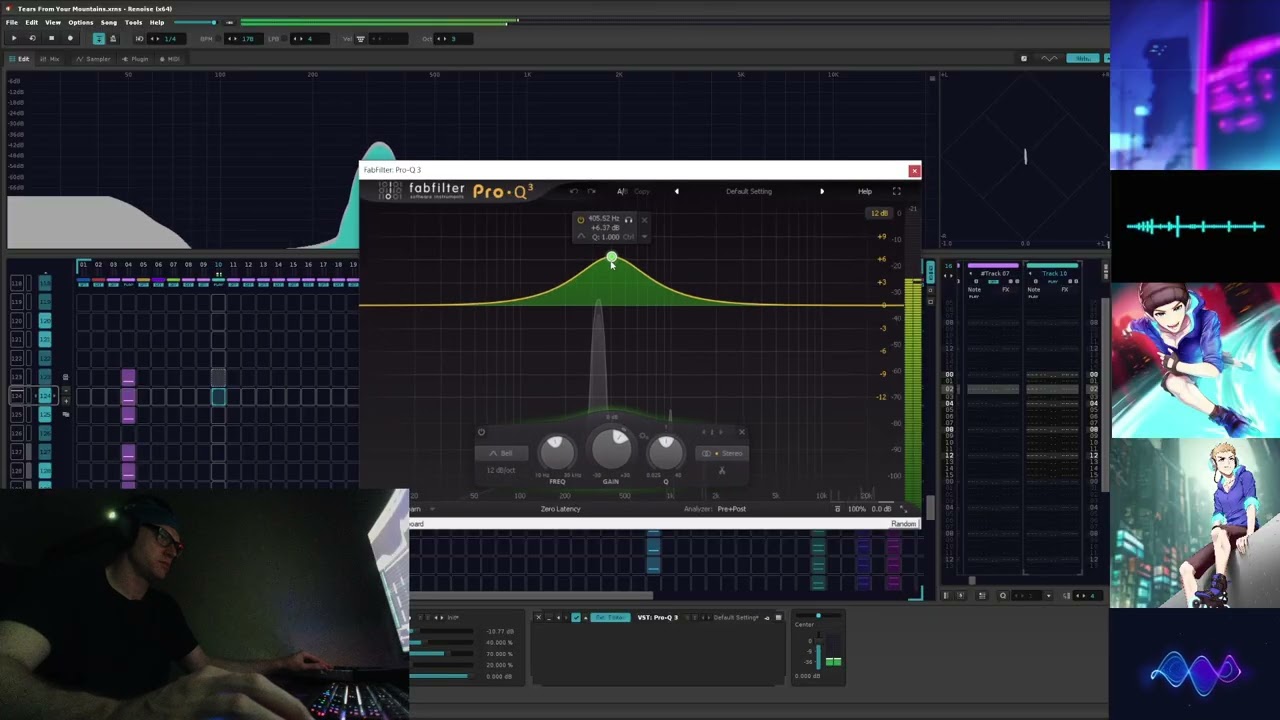Switch to the Plugin tab
The image size is (1280, 720).
[136, 59]
